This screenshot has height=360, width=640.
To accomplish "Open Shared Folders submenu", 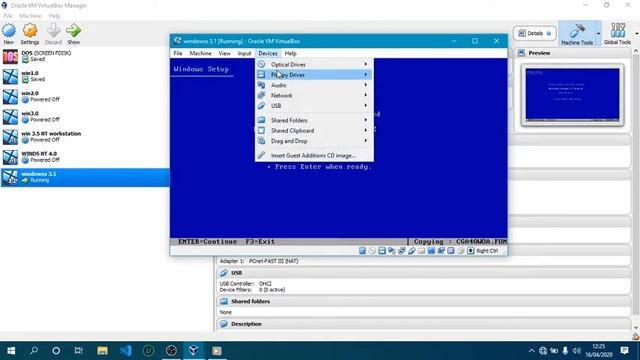I will [x=314, y=120].
